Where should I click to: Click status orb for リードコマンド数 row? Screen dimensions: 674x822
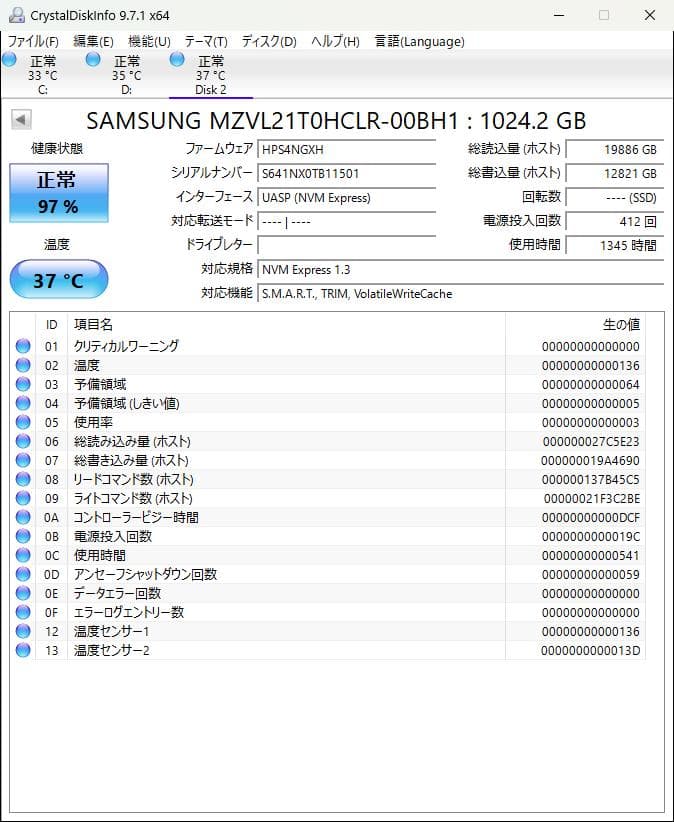tap(23, 479)
